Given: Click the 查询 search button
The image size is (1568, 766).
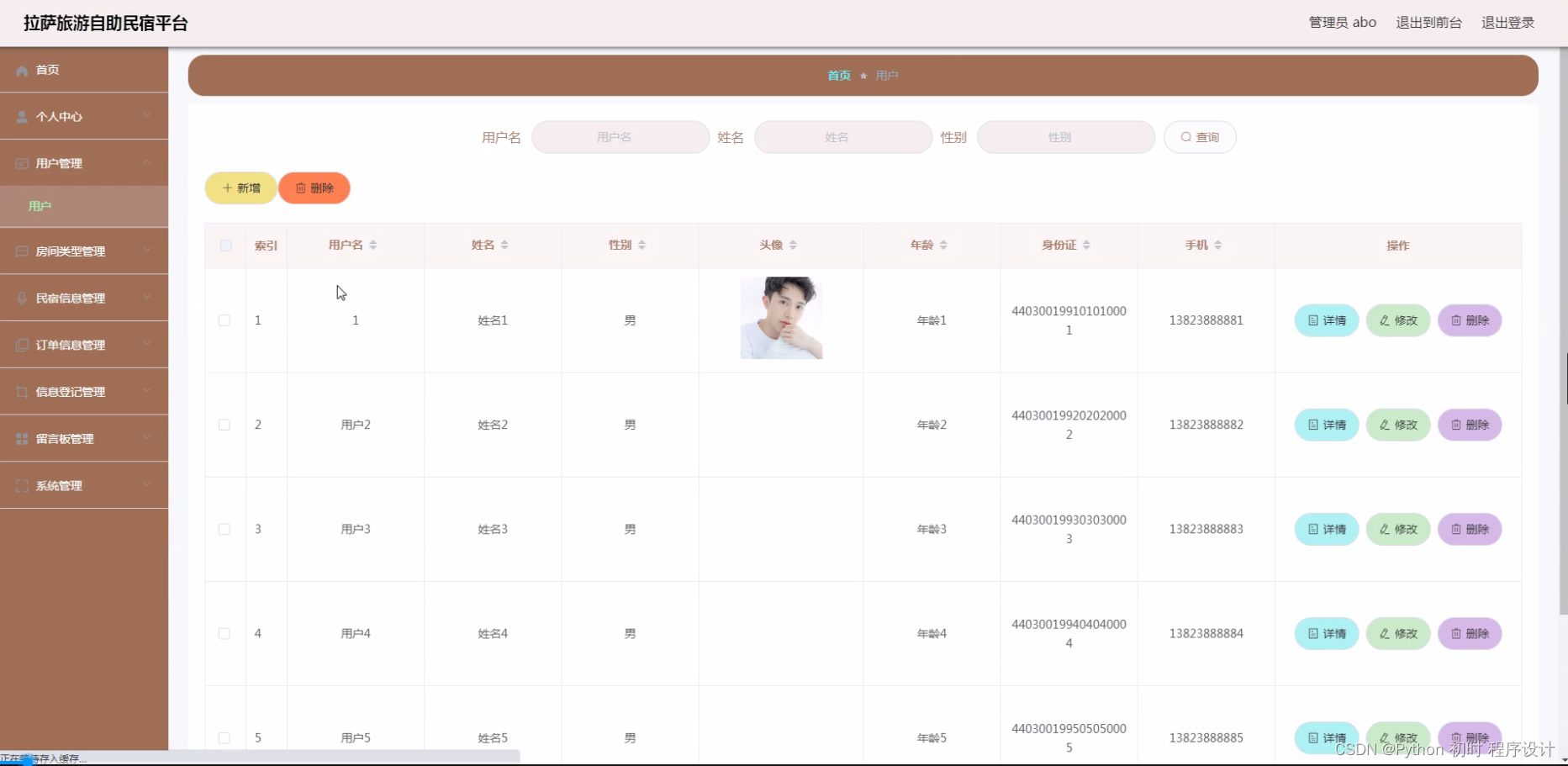Looking at the screenshot, I should click(x=1200, y=137).
